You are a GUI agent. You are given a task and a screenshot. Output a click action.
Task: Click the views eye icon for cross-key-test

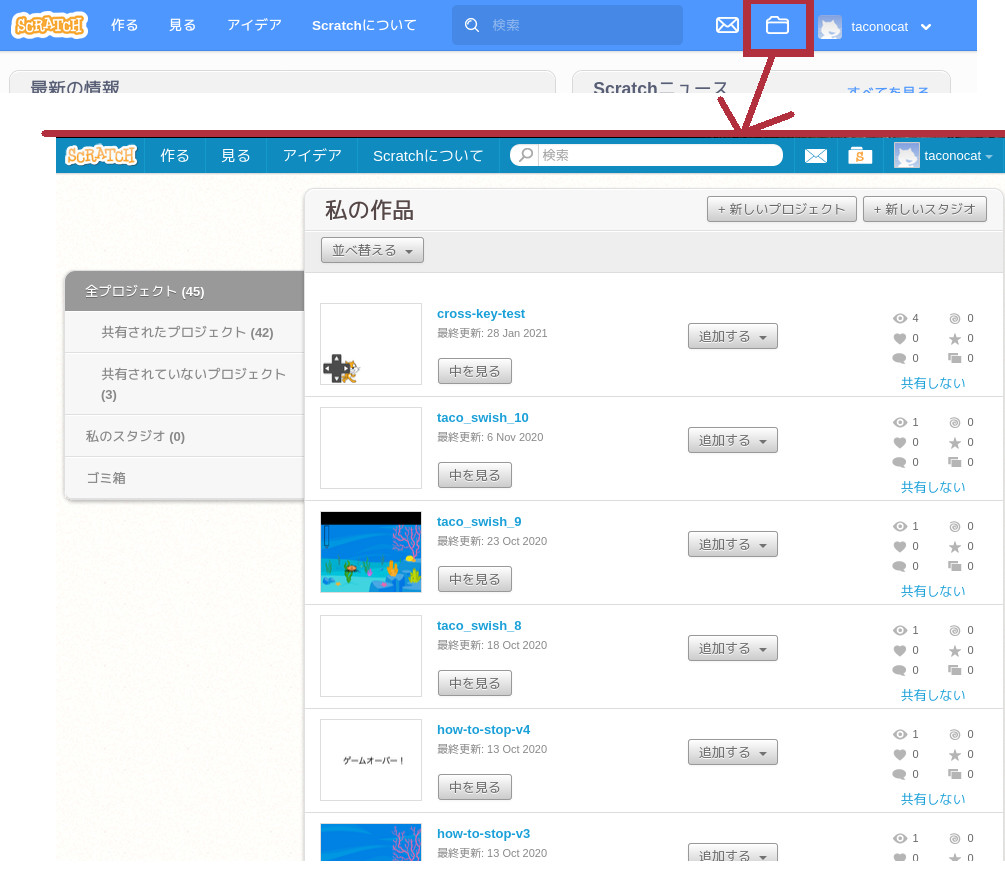click(x=900, y=318)
